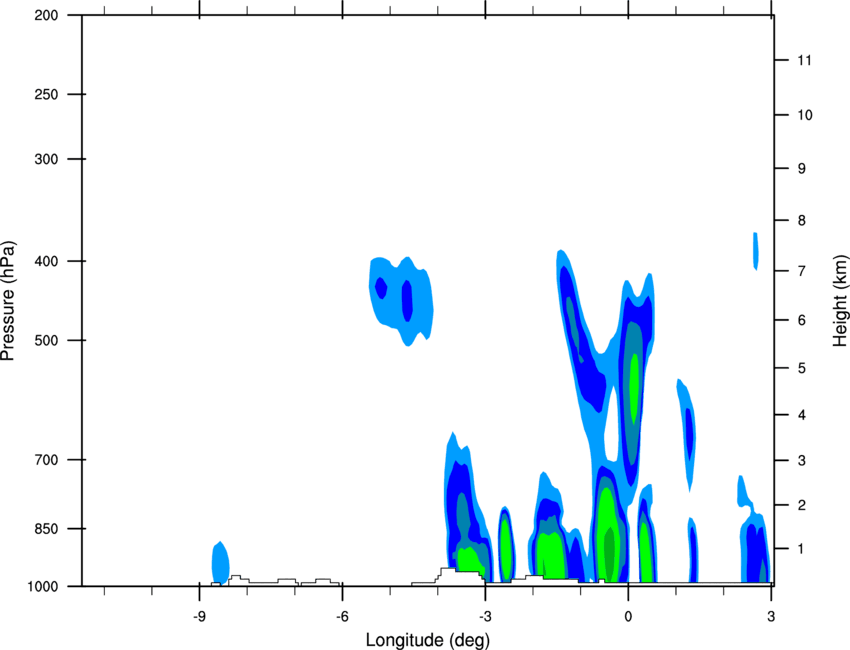Click the 'Longitude (deg)' axis title

(x=428, y=640)
